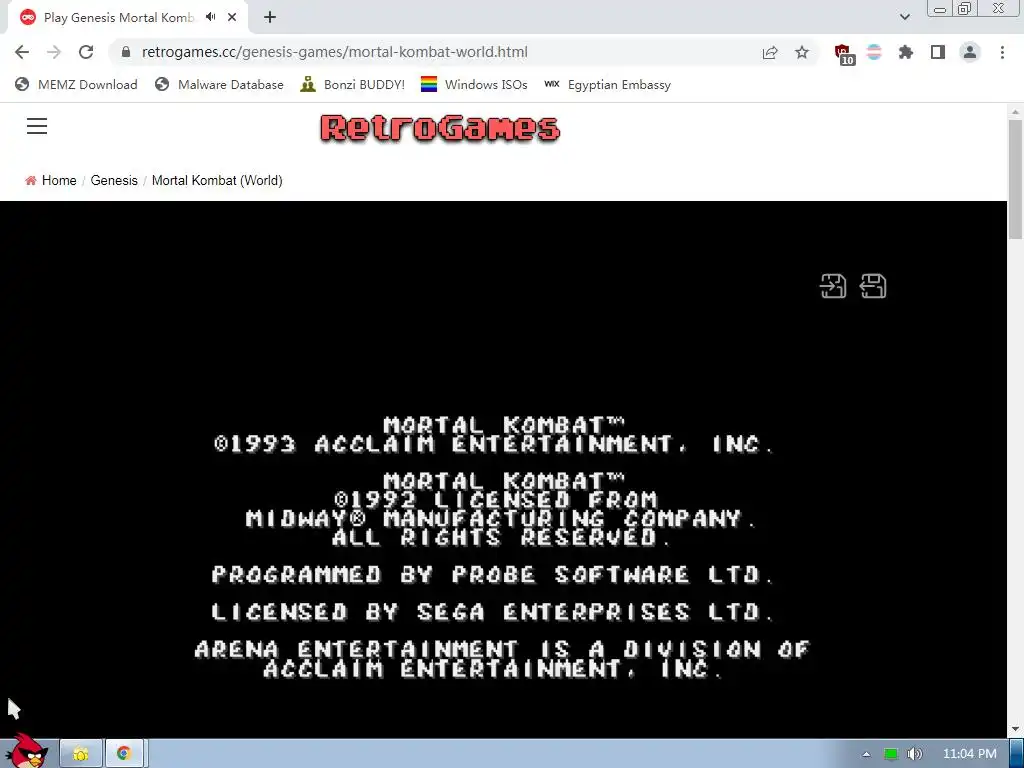Open File Explorer from the taskbar
Image resolution: width=1024 pixels, height=768 pixels.
[x=81, y=754]
